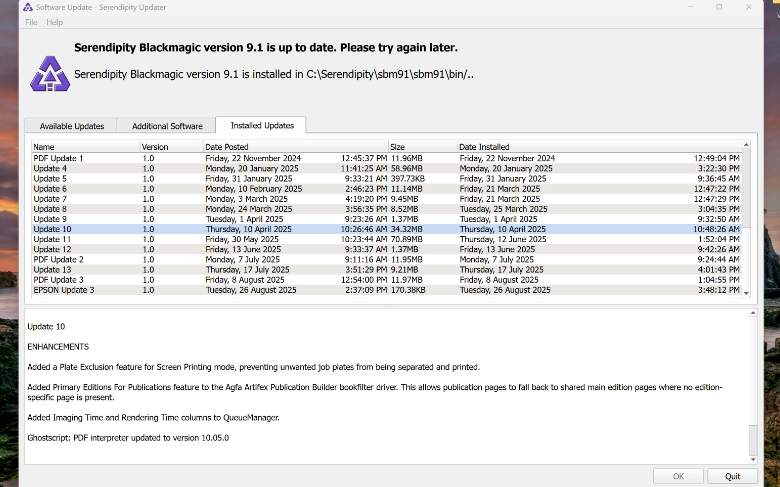Image resolution: width=780 pixels, height=487 pixels.
Task: Click the 170.38KB size cell
Action: [408, 290]
